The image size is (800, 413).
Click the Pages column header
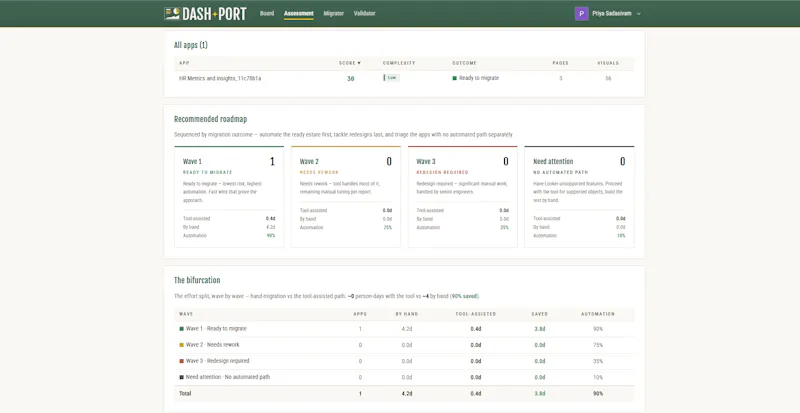click(x=560, y=63)
